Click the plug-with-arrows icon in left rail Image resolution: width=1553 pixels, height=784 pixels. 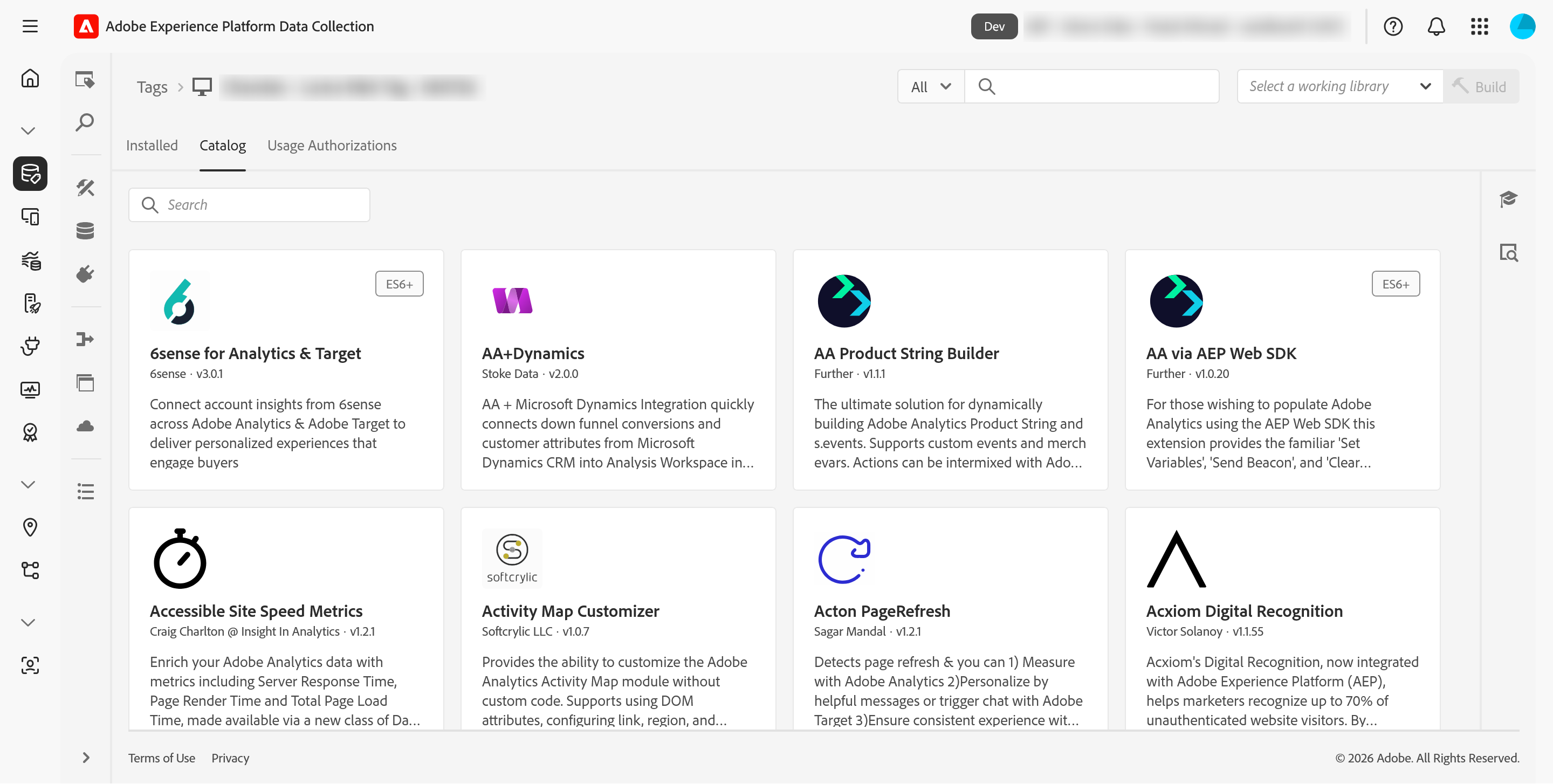tap(30, 346)
